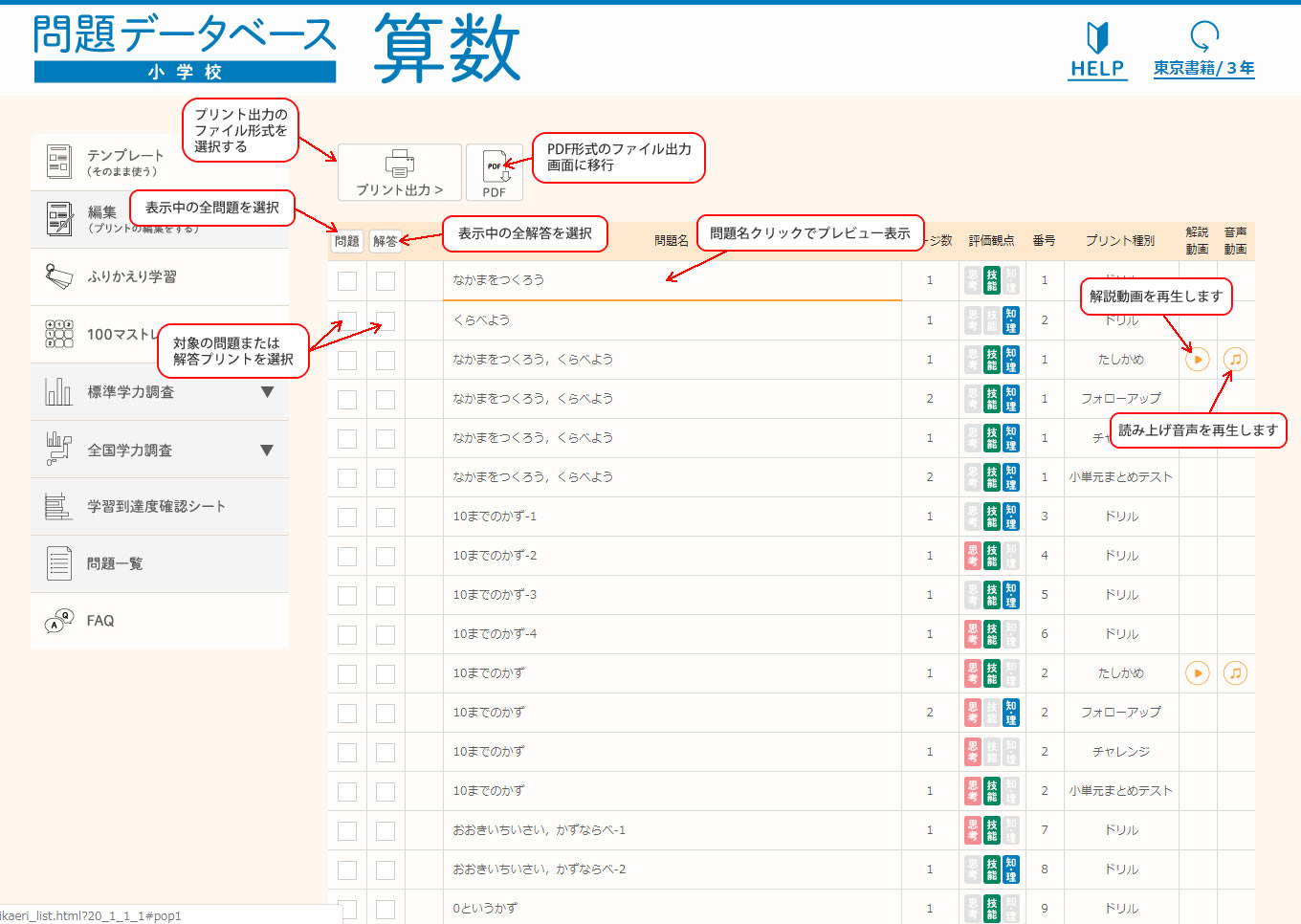Preview the なかまをつくろう problem
This screenshot has height=924, width=1301.
pos(498,280)
